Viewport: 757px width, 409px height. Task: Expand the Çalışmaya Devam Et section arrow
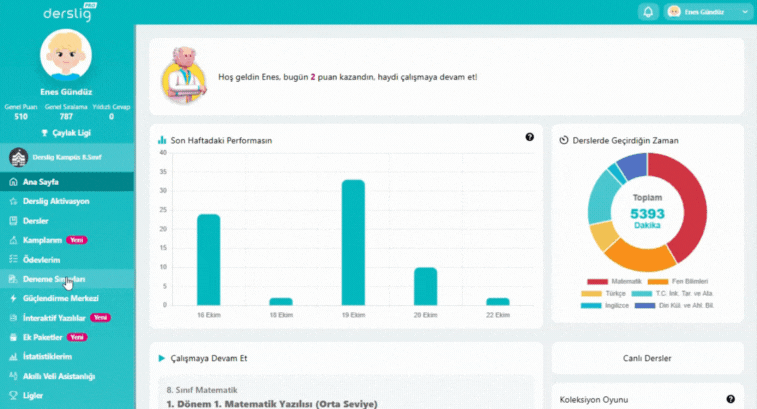161,357
